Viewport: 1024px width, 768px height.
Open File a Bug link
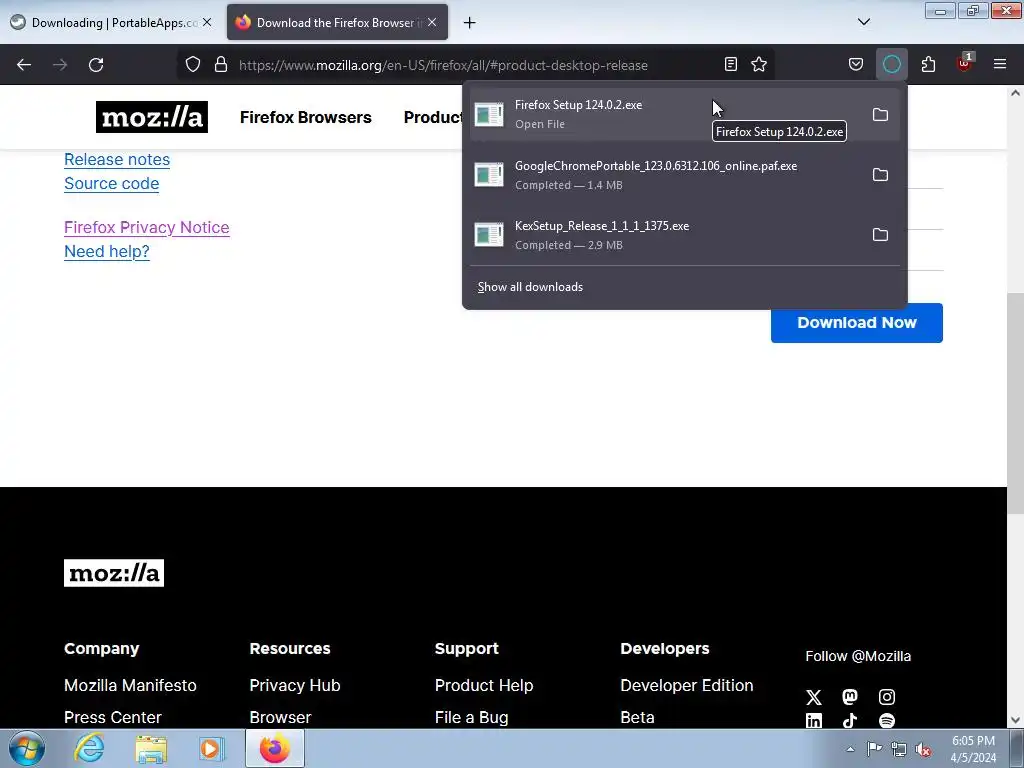472,717
